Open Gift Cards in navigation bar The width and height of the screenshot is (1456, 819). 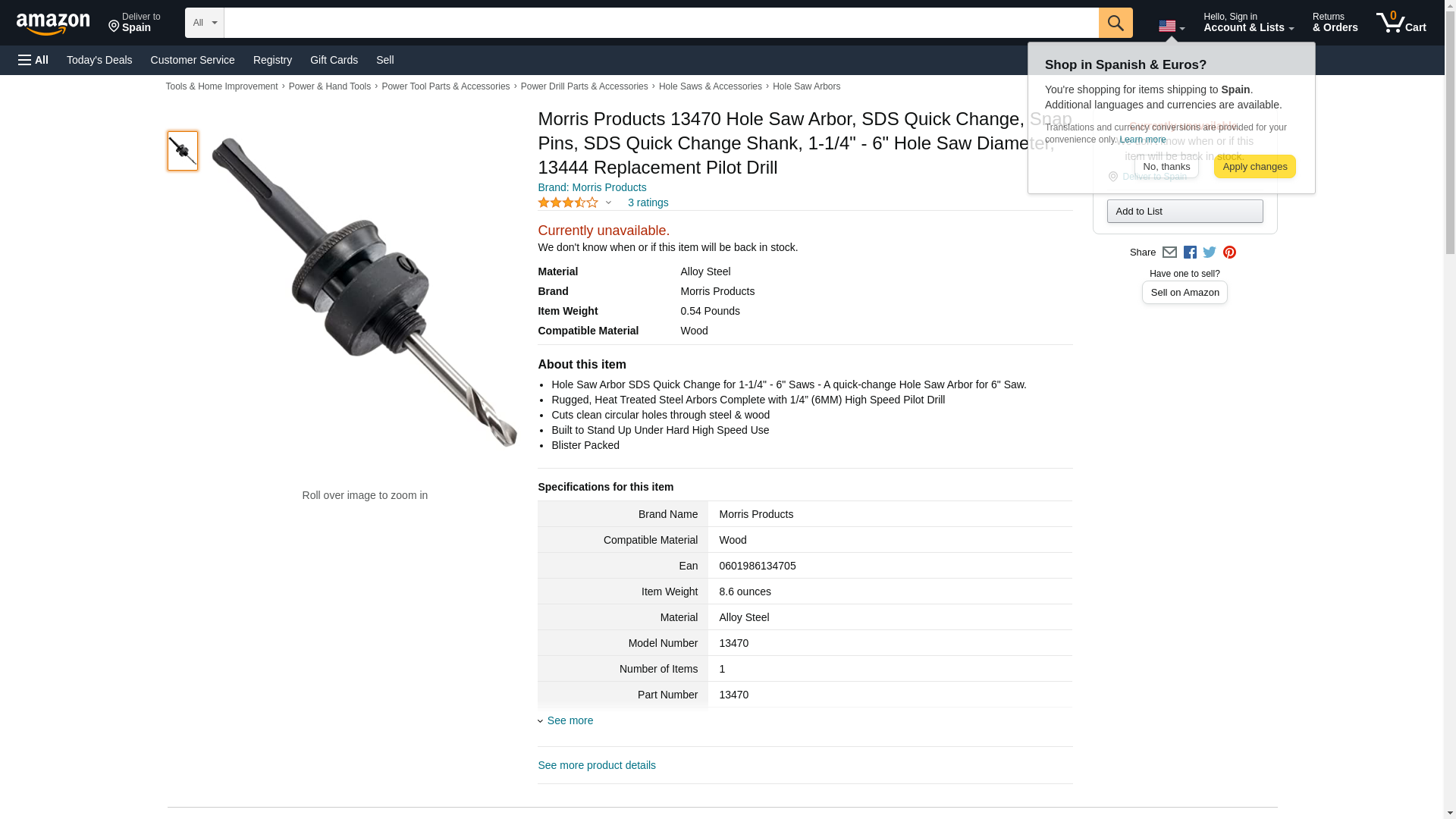click(x=334, y=60)
